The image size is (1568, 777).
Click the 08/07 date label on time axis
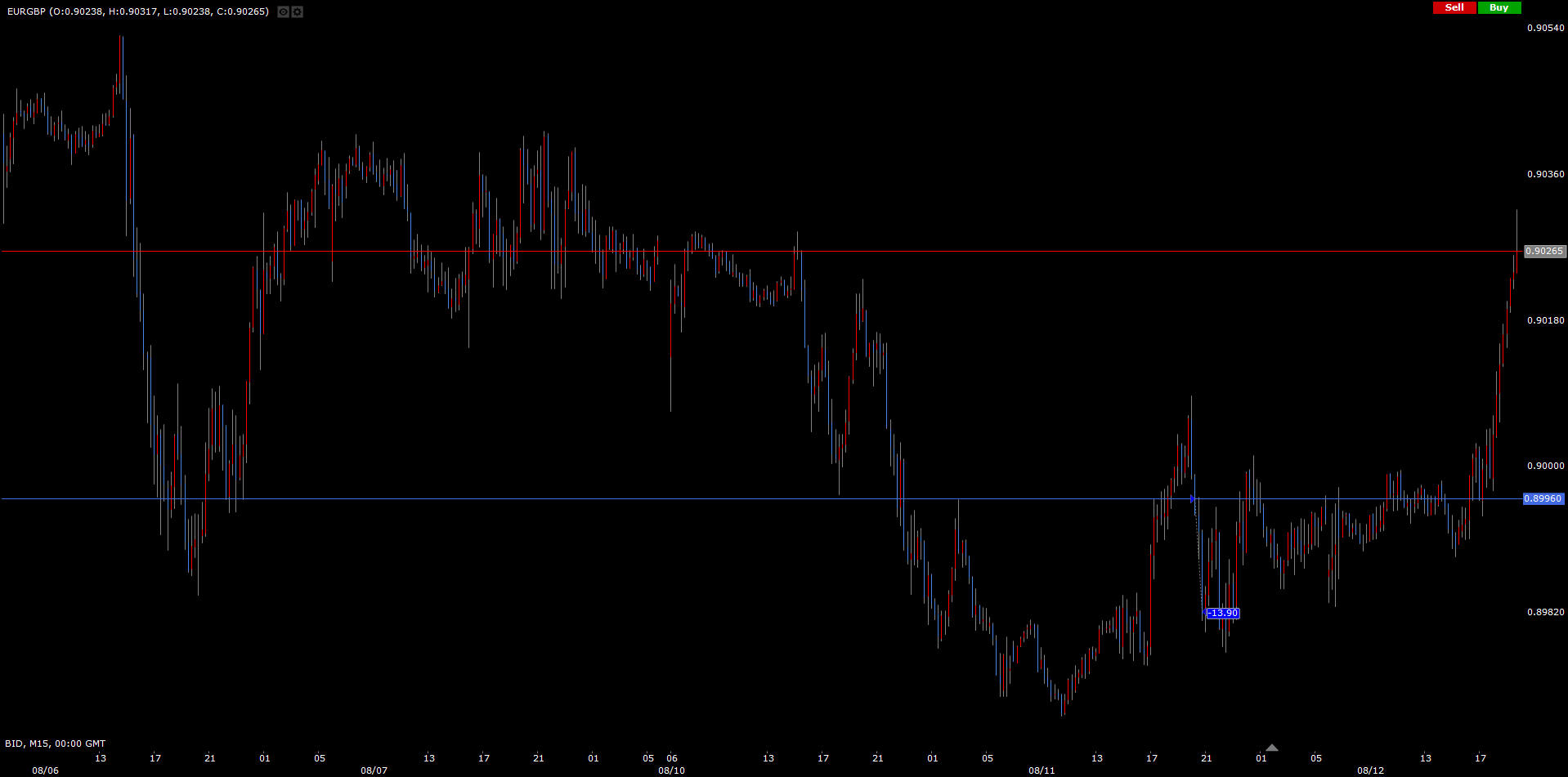coord(374,770)
